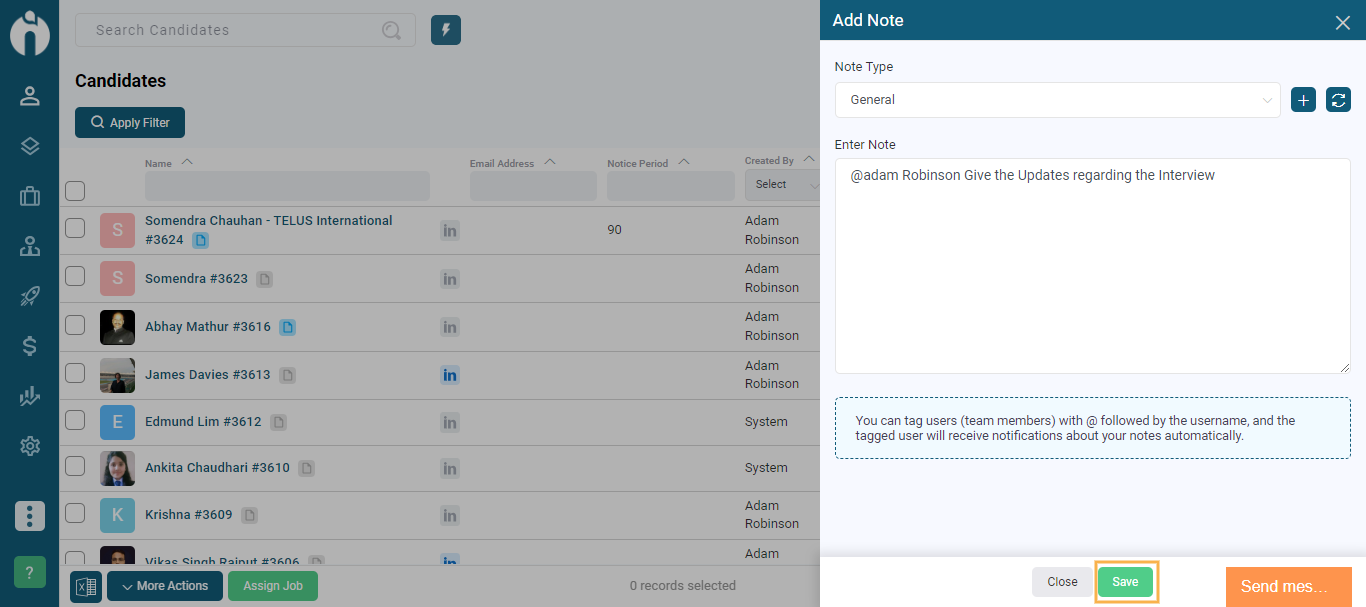Click into the Enter Note text area
Image resolution: width=1366 pixels, height=607 pixels.
pyautogui.click(x=1093, y=266)
